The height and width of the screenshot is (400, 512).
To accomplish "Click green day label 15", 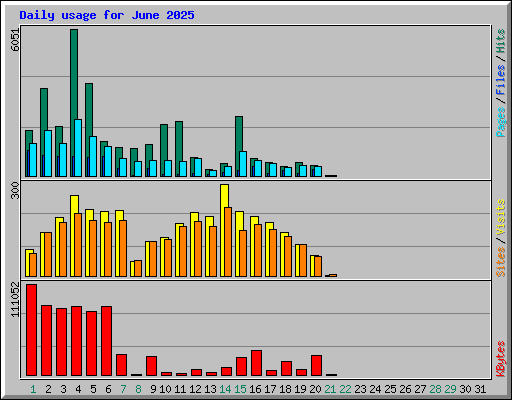I will pyautogui.click(x=240, y=389).
